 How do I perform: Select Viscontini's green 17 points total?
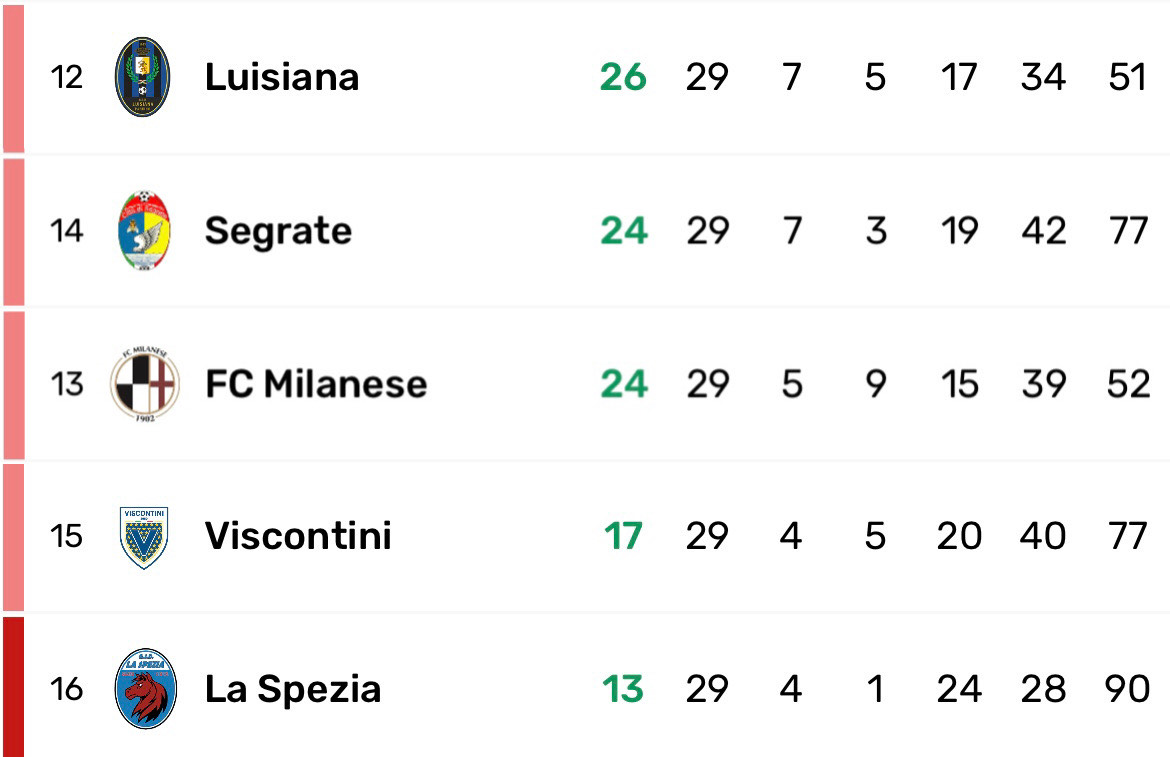(x=623, y=537)
